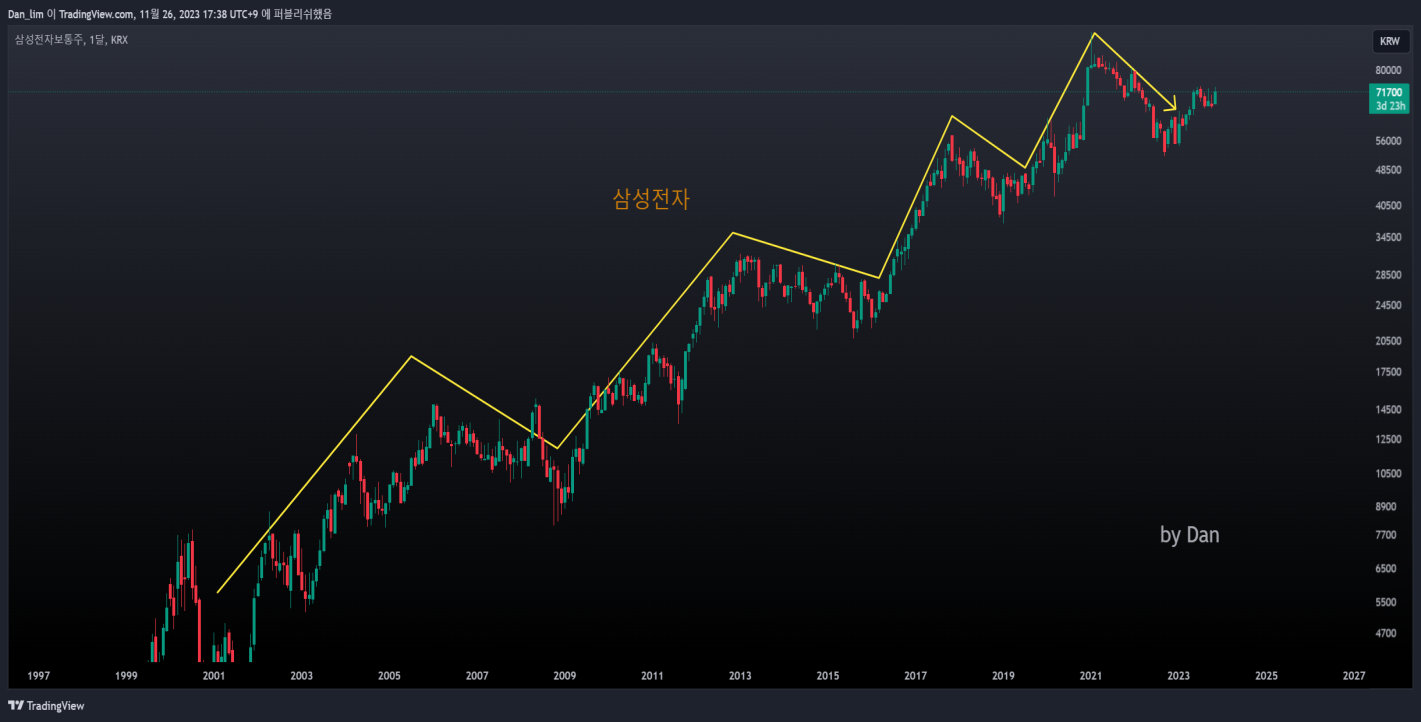Viewport: 1421px width, 722px height.
Task: Click the 삼성전자보통주 symbol title
Action: coord(49,40)
